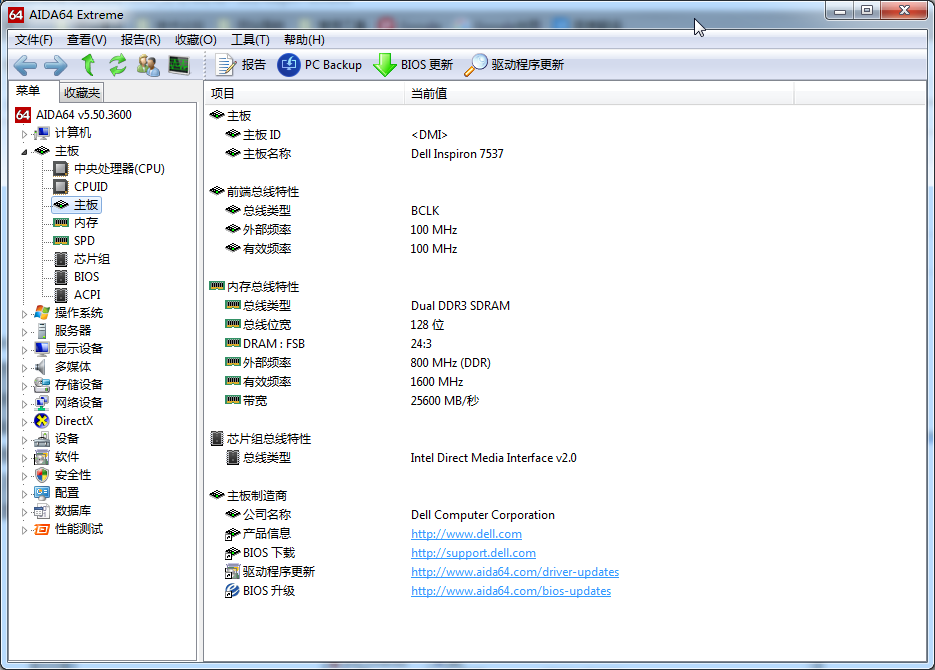
Task: Click the 内存总线特性 section header
Action: point(255,287)
